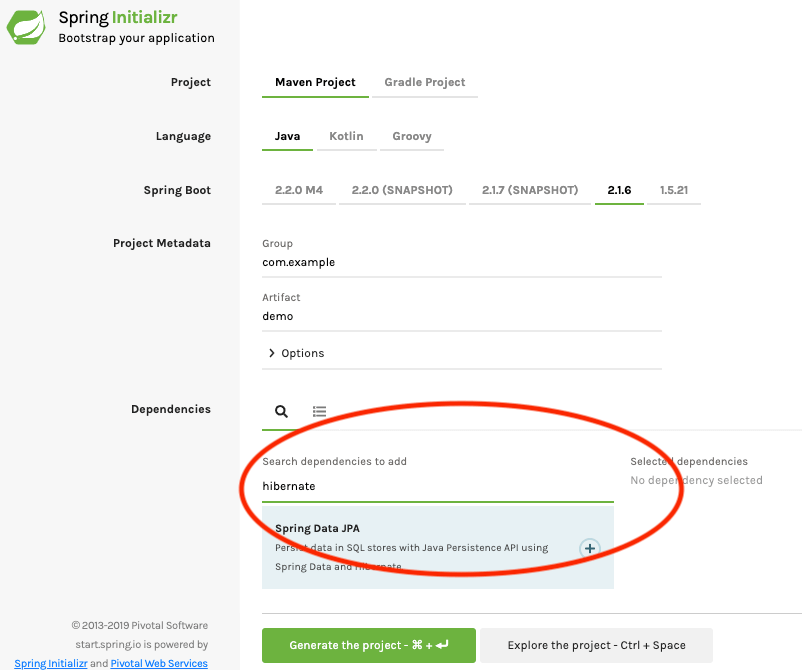Edit the Group field com.example
Viewport: 802px width, 670px height.
462,262
